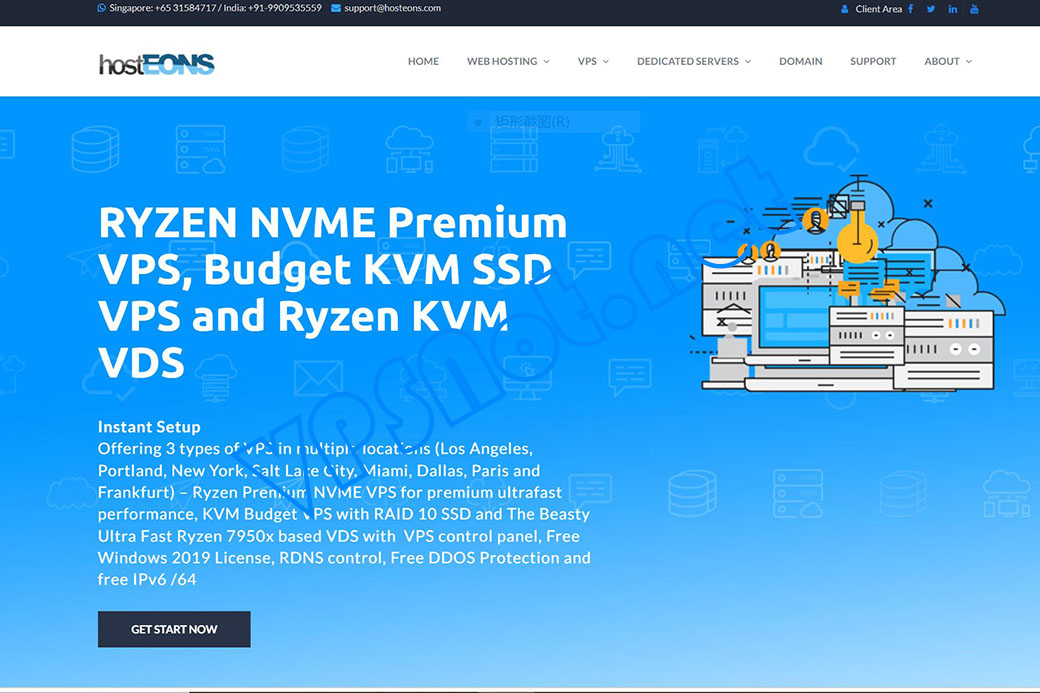Screen dimensions: 1040x693
Task: Expand the DEDICATED SERVERS dropdown chevron
Action: coord(748,62)
